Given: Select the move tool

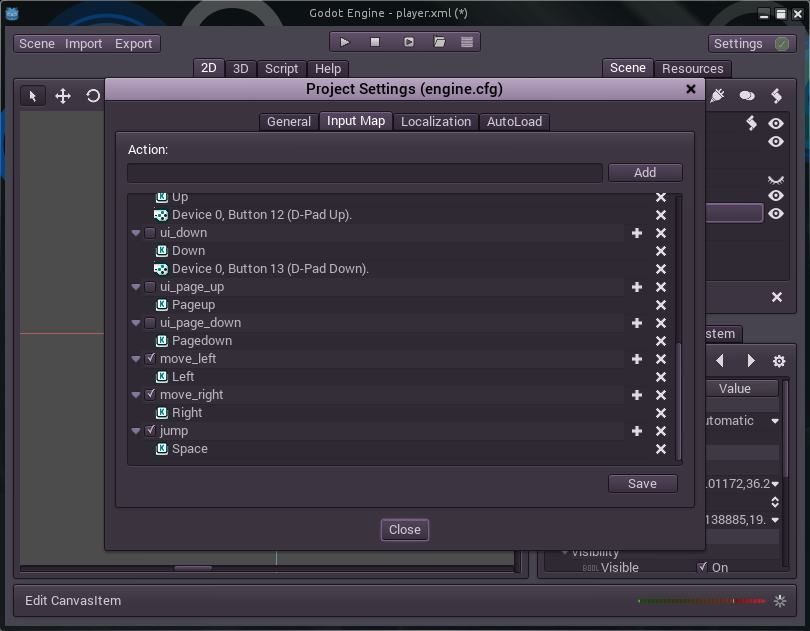Looking at the screenshot, I should pyautogui.click(x=63, y=96).
